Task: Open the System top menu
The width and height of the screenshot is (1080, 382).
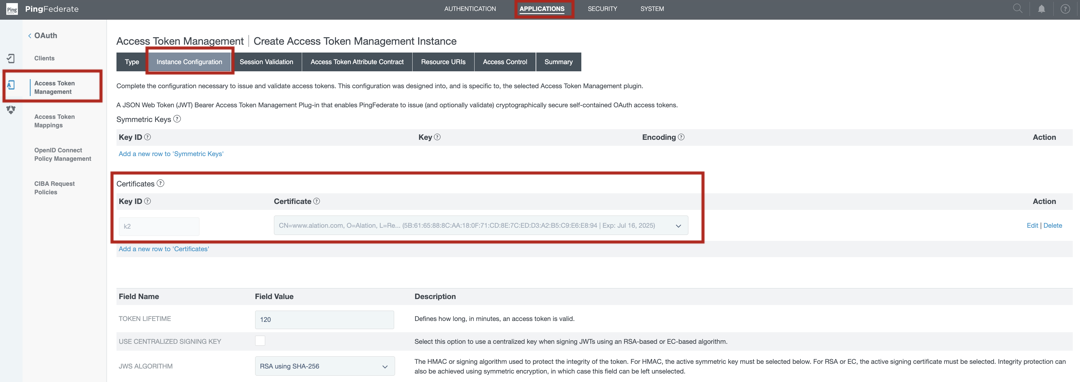Action: (652, 9)
